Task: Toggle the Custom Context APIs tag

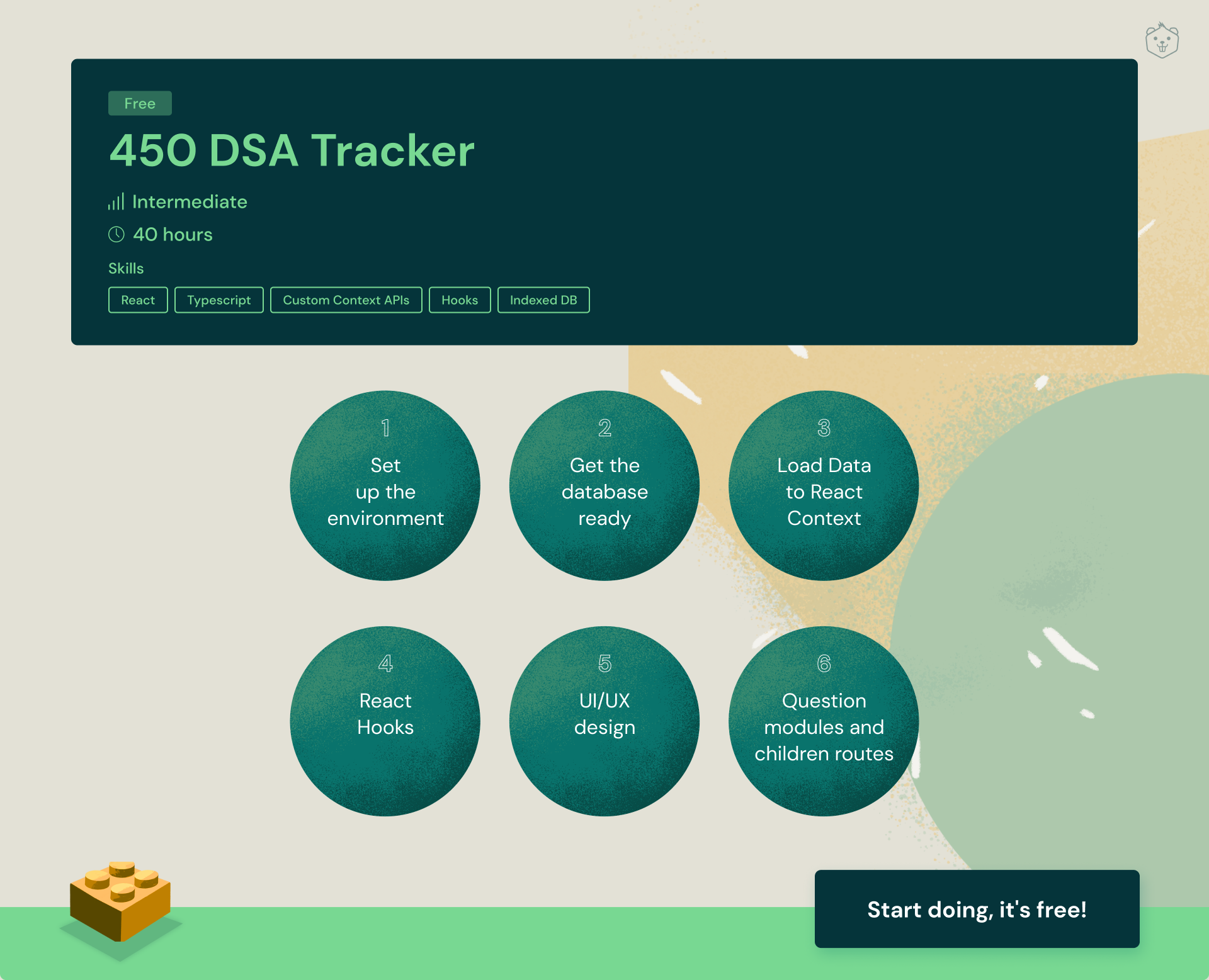Action: pos(346,299)
